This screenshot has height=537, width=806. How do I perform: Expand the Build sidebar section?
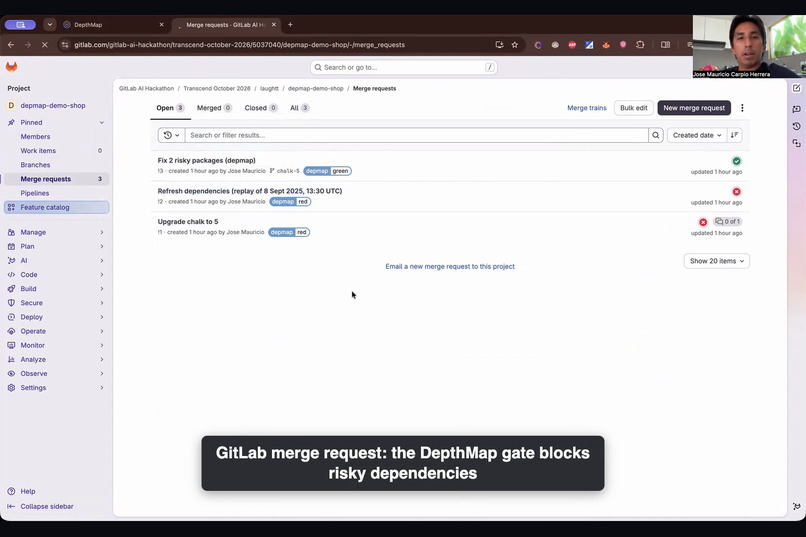click(56, 289)
